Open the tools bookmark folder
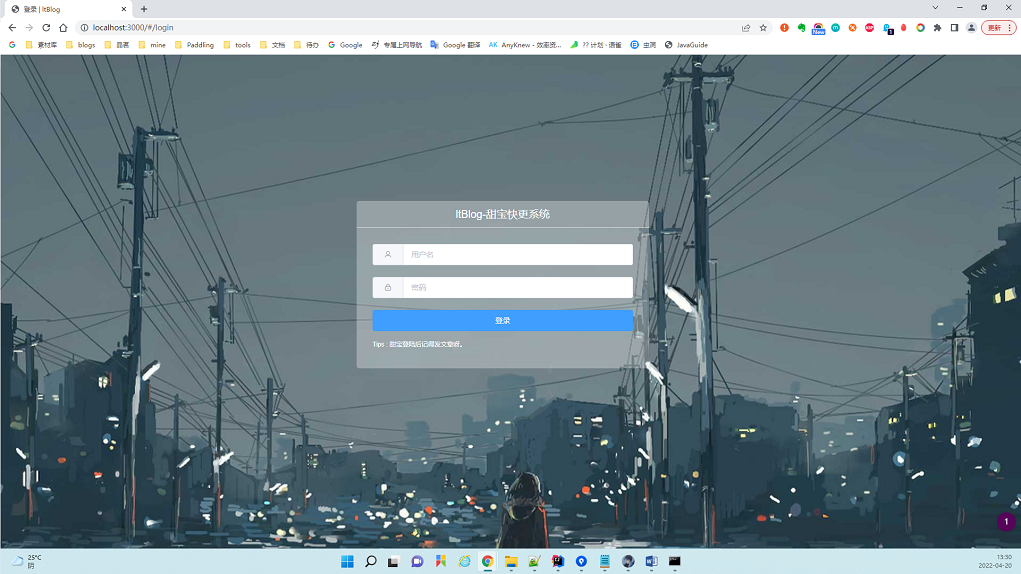This screenshot has height=574, width=1021. coord(237,45)
